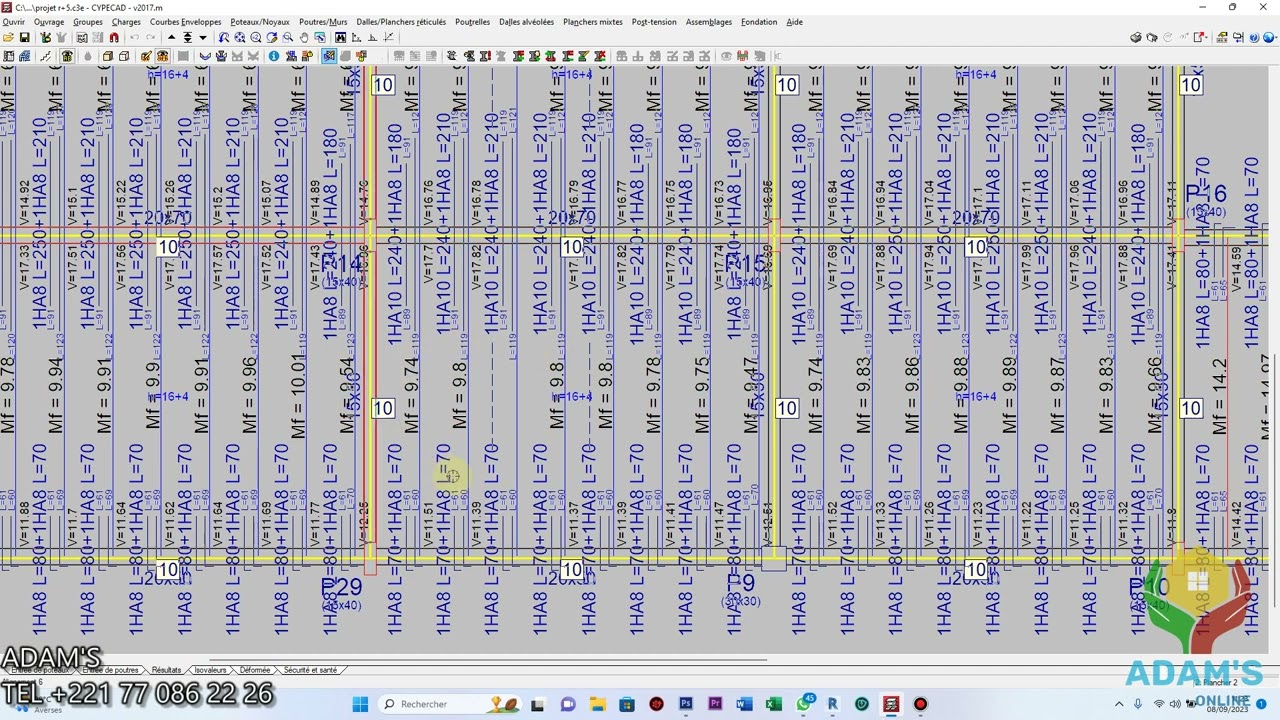This screenshot has height=720, width=1280.
Task: Click the blue globe icon
Action: click(x=1268, y=38)
